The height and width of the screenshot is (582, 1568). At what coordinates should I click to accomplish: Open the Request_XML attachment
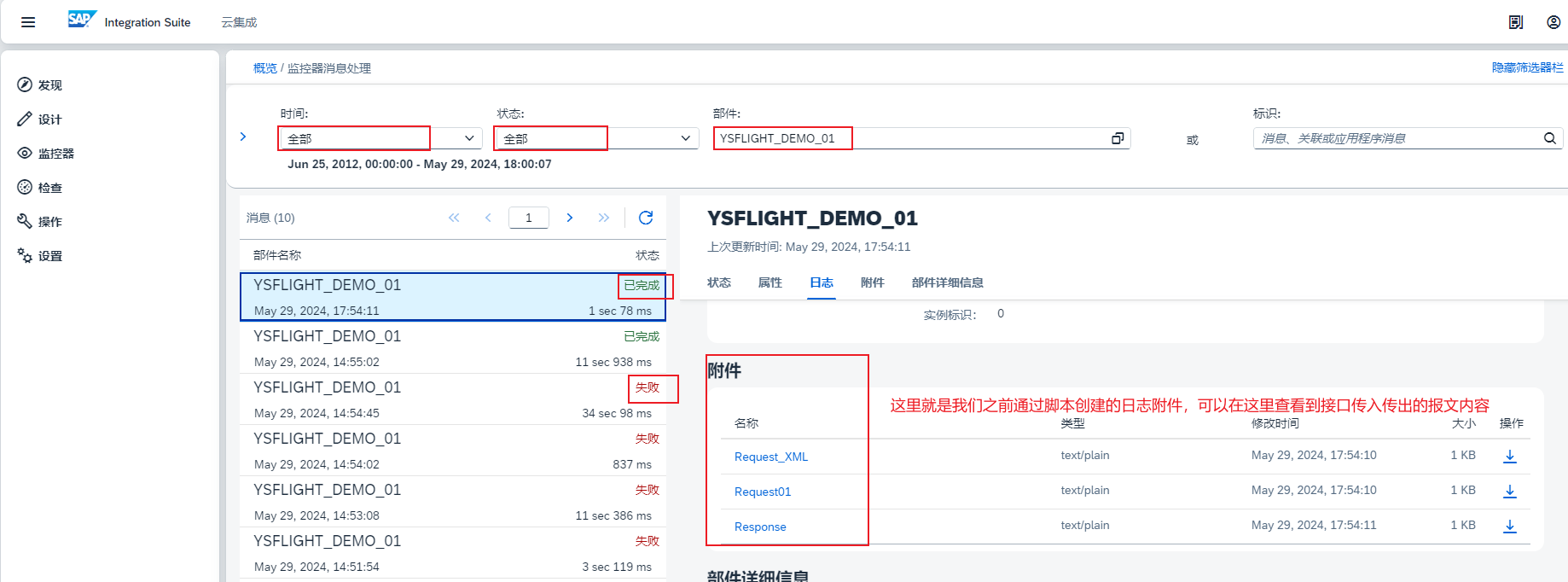tap(771, 457)
